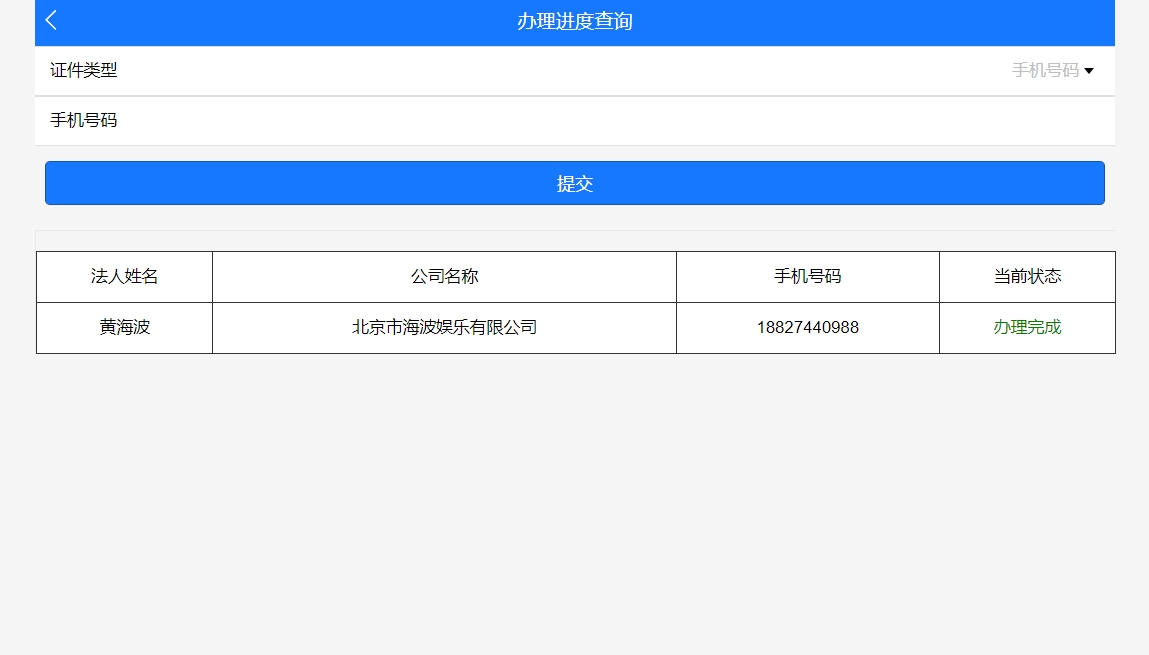Viewport: 1149px width, 655px height.
Task: Click the gray strip above results table
Action: coord(574,240)
